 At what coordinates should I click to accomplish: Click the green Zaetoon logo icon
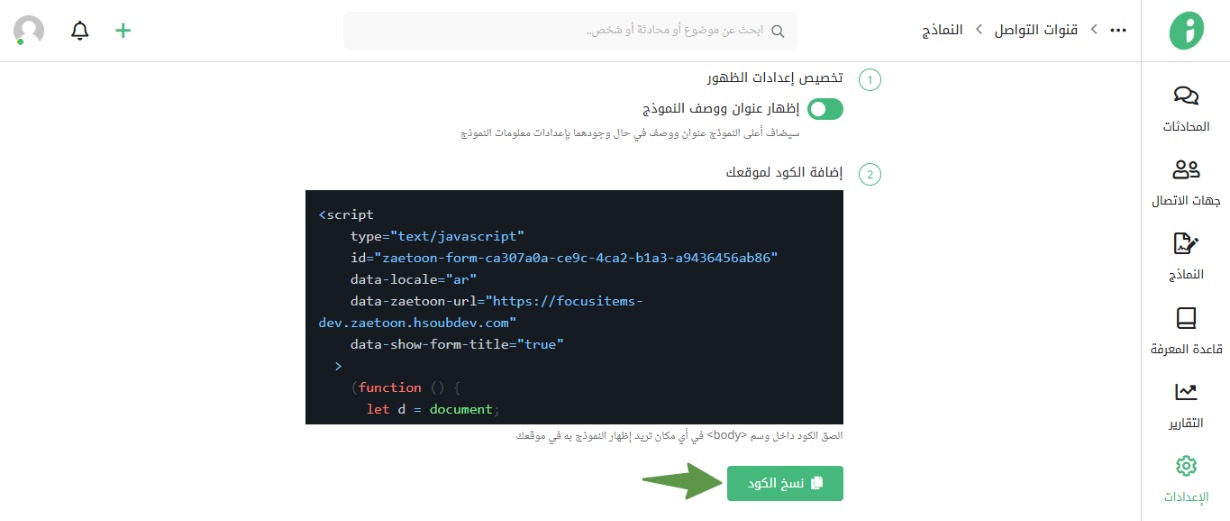click(x=1187, y=31)
